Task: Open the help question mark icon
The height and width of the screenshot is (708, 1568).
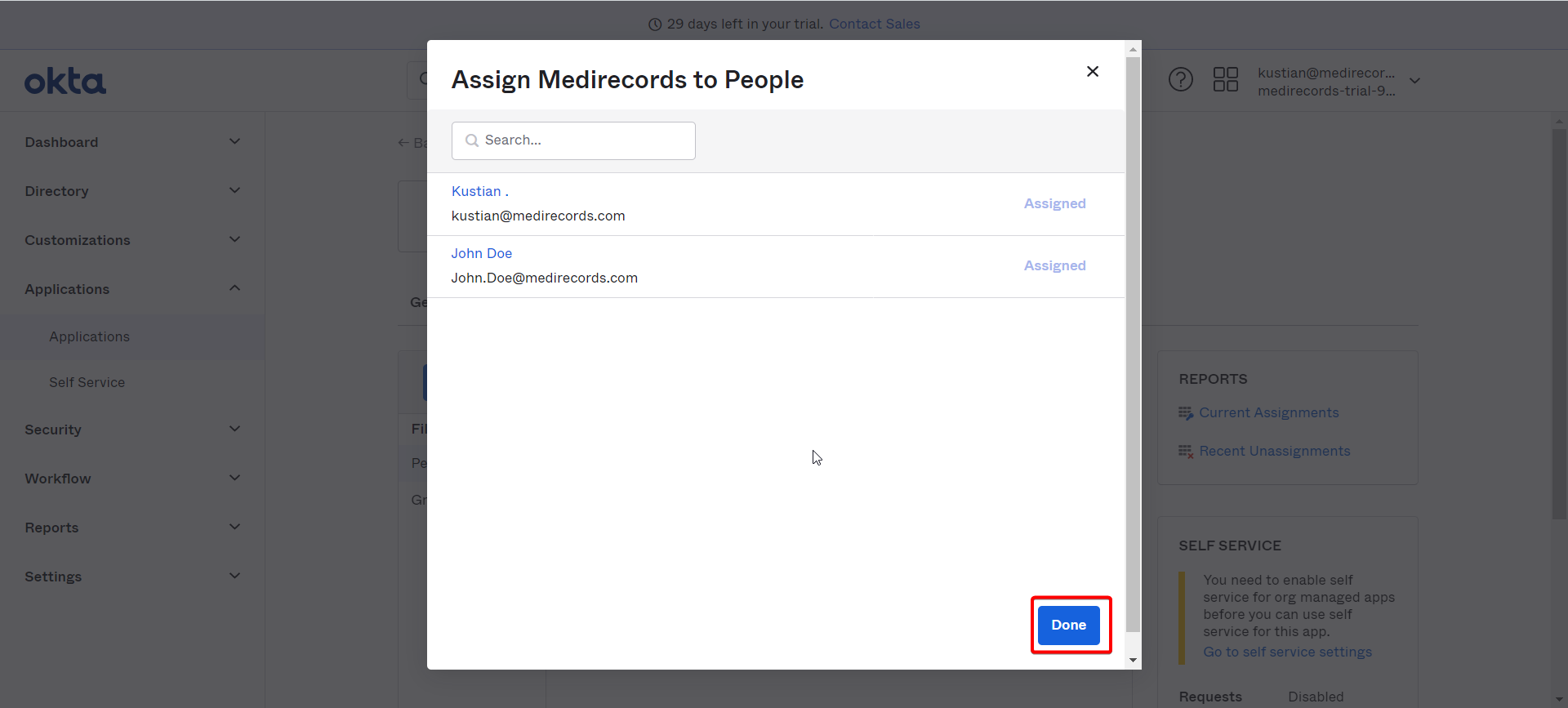Action: pos(1180,80)
